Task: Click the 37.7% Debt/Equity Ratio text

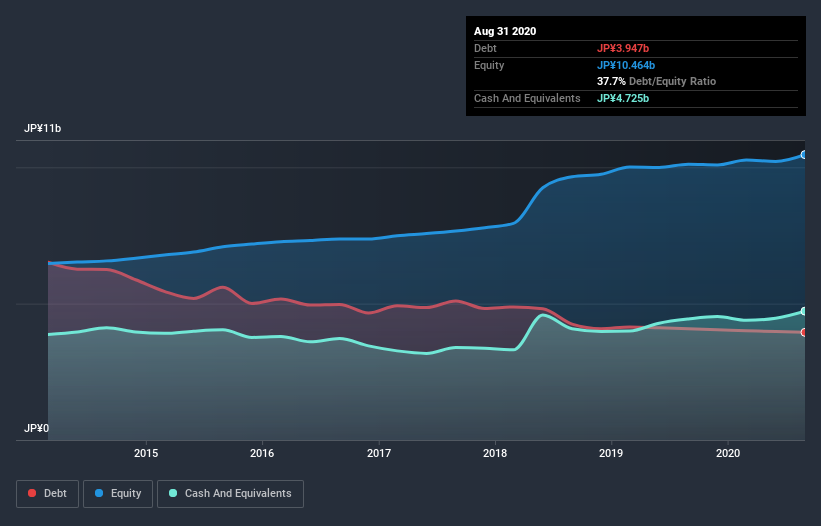Action: (656, 81)
